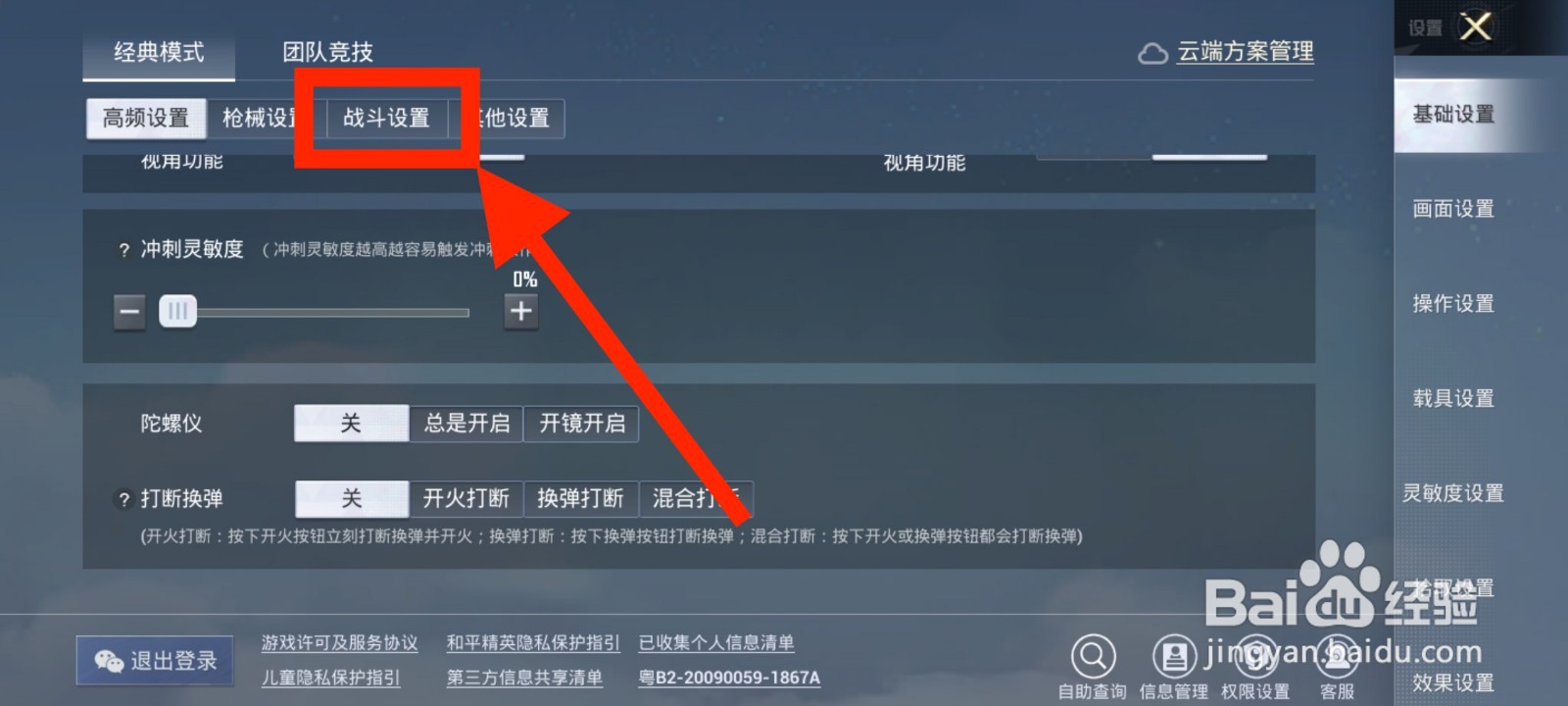Click the 冲刺灵敏度 slider handle
The height and width of the screenshot is (706, 1568).
pyautogui.click(x=177, y=312)
